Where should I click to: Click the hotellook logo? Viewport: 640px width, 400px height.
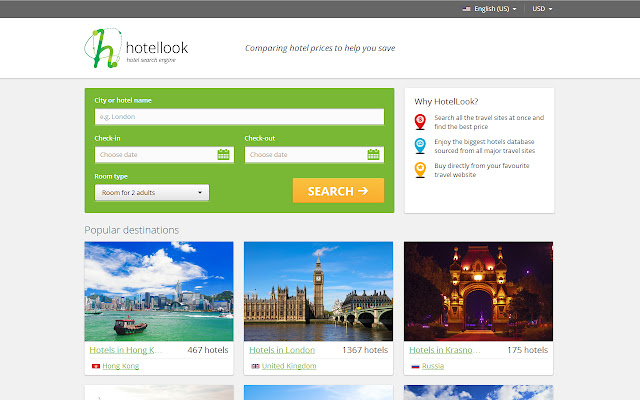[x=136, y=48]
